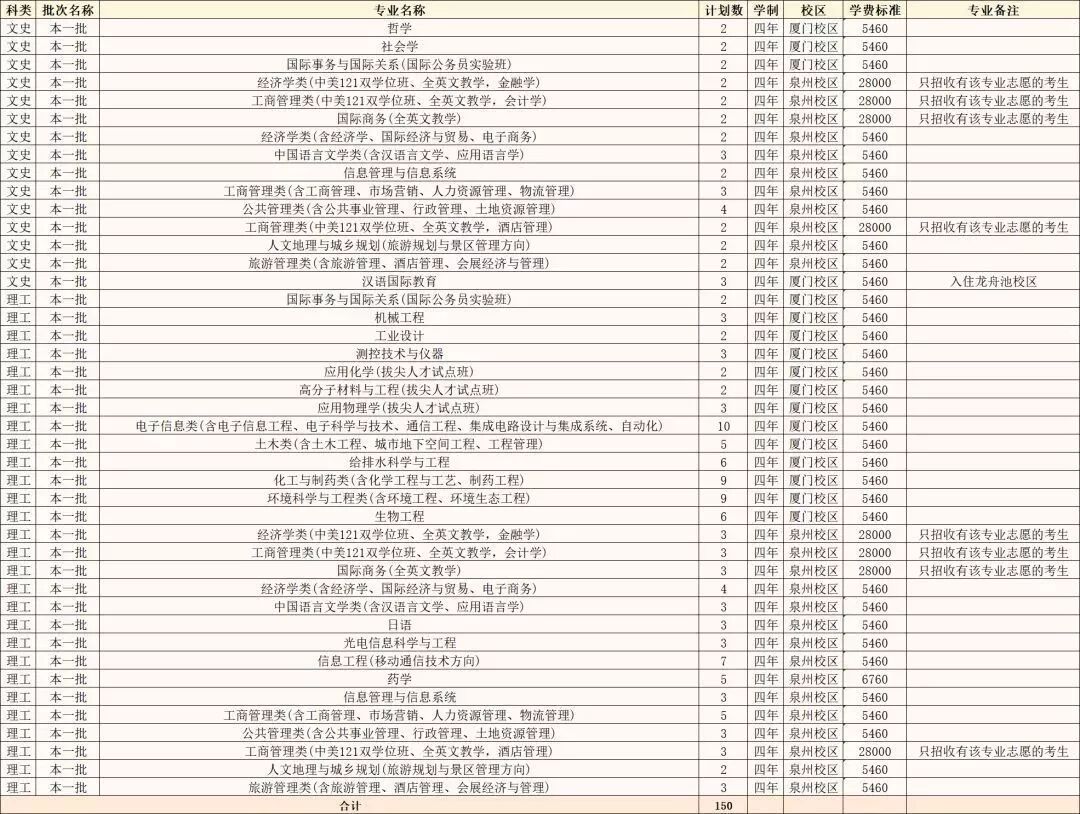This screenshot has width=1080, height=814.
Task: Select the 高分子材料与工程 cell
Action: (x=399, y=390)
